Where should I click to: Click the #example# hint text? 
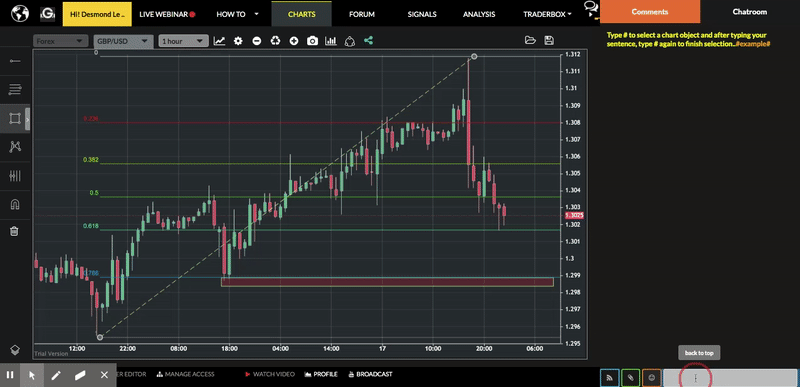[x=753, y=44]
